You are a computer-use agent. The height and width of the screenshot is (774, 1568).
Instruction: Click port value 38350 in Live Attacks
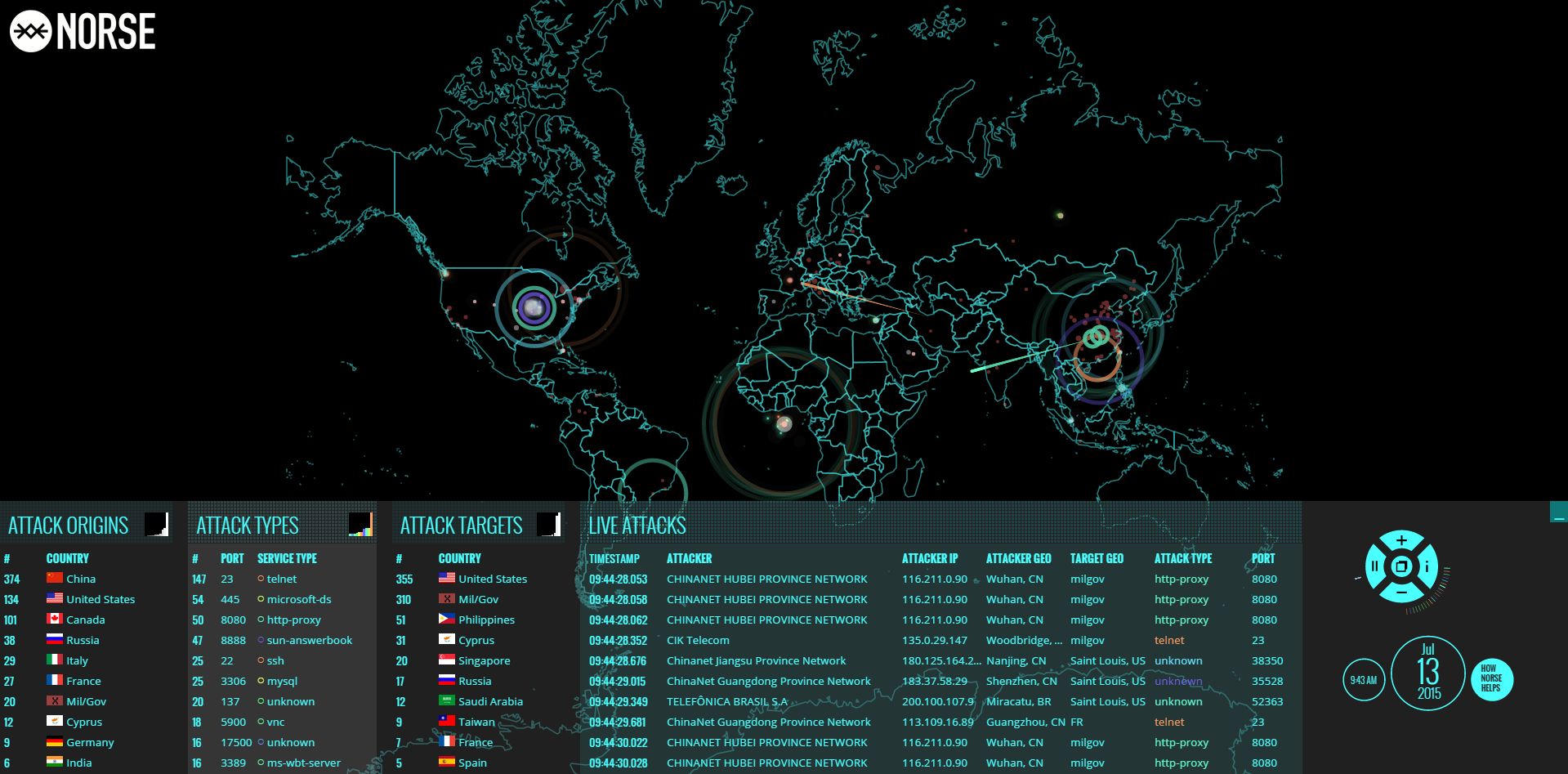click(1267, 660)
